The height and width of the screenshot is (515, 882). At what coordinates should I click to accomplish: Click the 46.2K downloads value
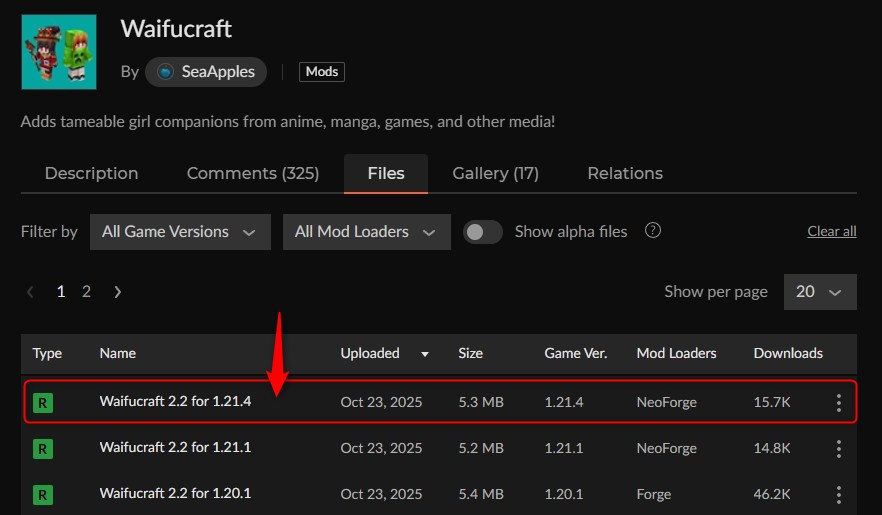(772, 494)
